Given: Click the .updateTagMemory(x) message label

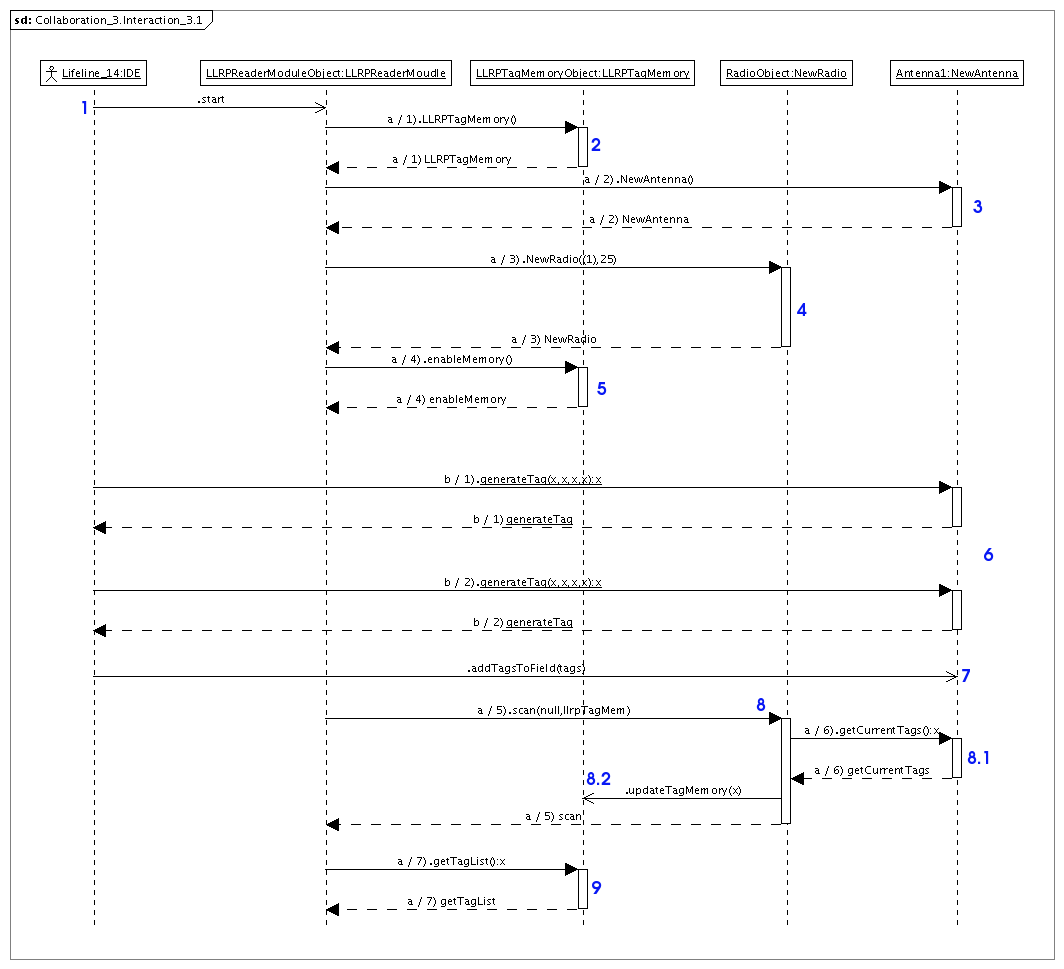Looking at the screenshot, I should 684,791.
